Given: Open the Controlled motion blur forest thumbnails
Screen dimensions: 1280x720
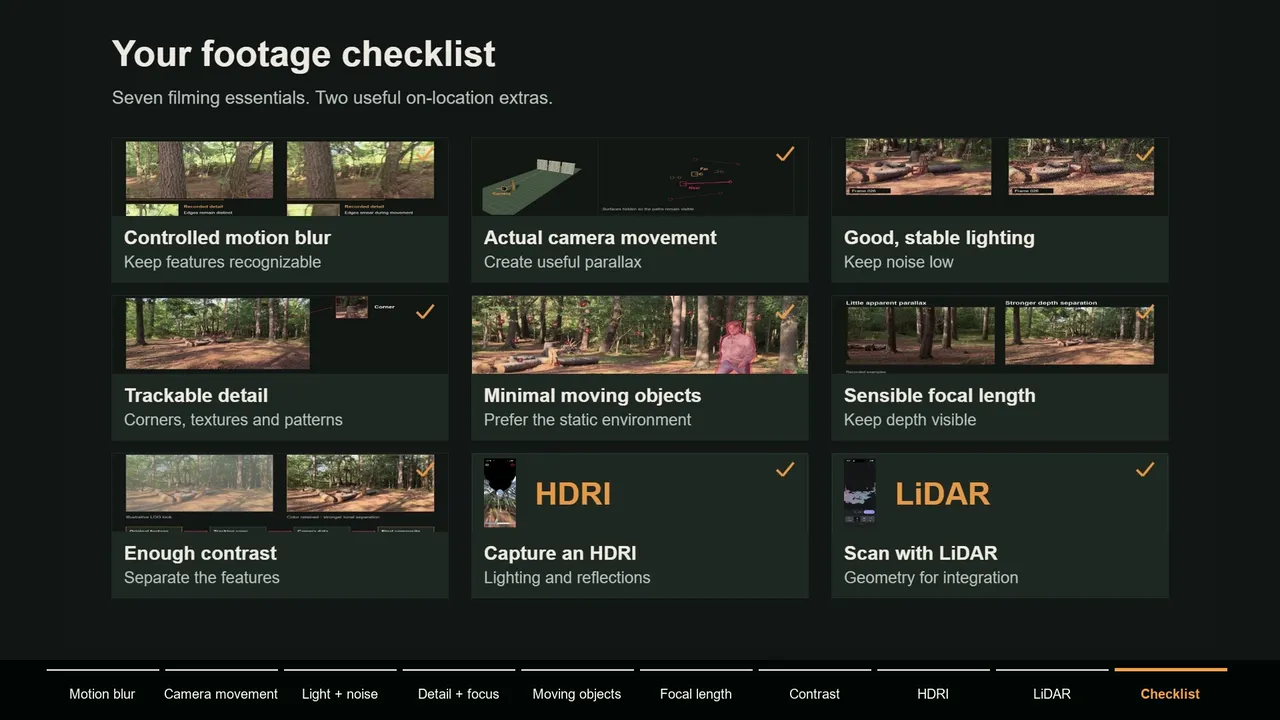Looking at the screenshot, I should 280,177.
